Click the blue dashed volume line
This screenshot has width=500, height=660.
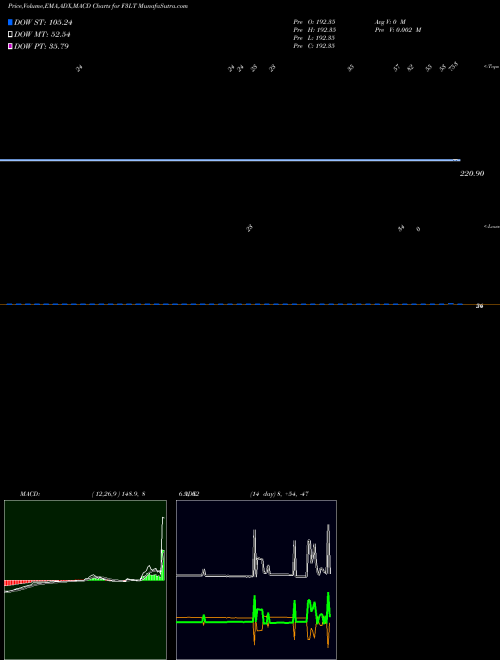pos(234,304)
